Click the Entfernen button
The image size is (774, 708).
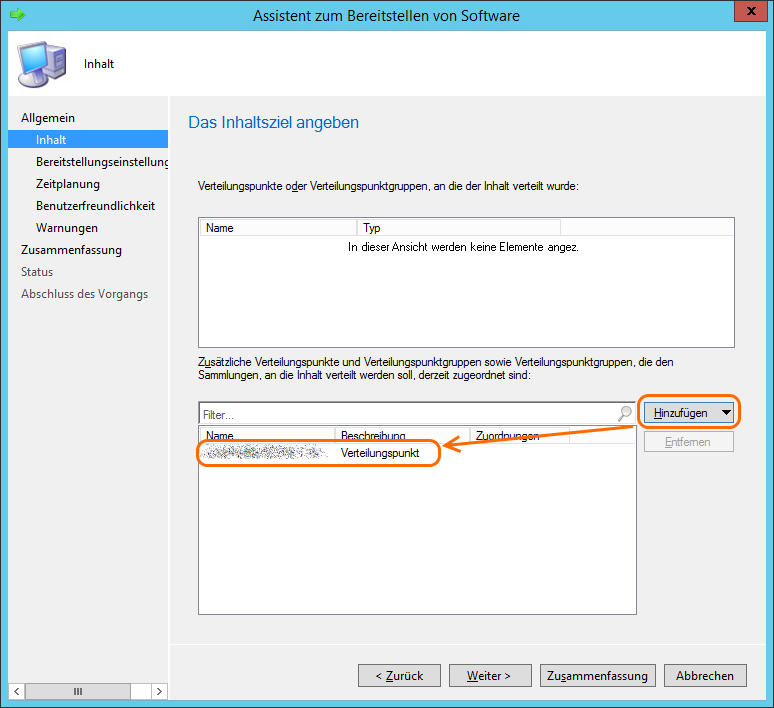(x=688, y=442)
